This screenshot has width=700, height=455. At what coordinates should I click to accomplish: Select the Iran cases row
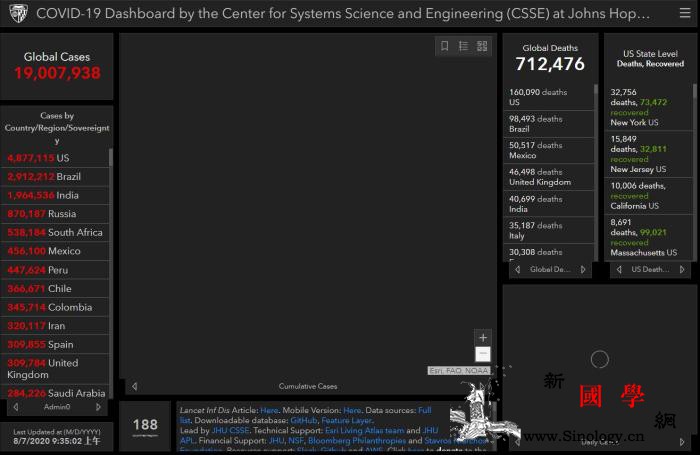[55, 326]
